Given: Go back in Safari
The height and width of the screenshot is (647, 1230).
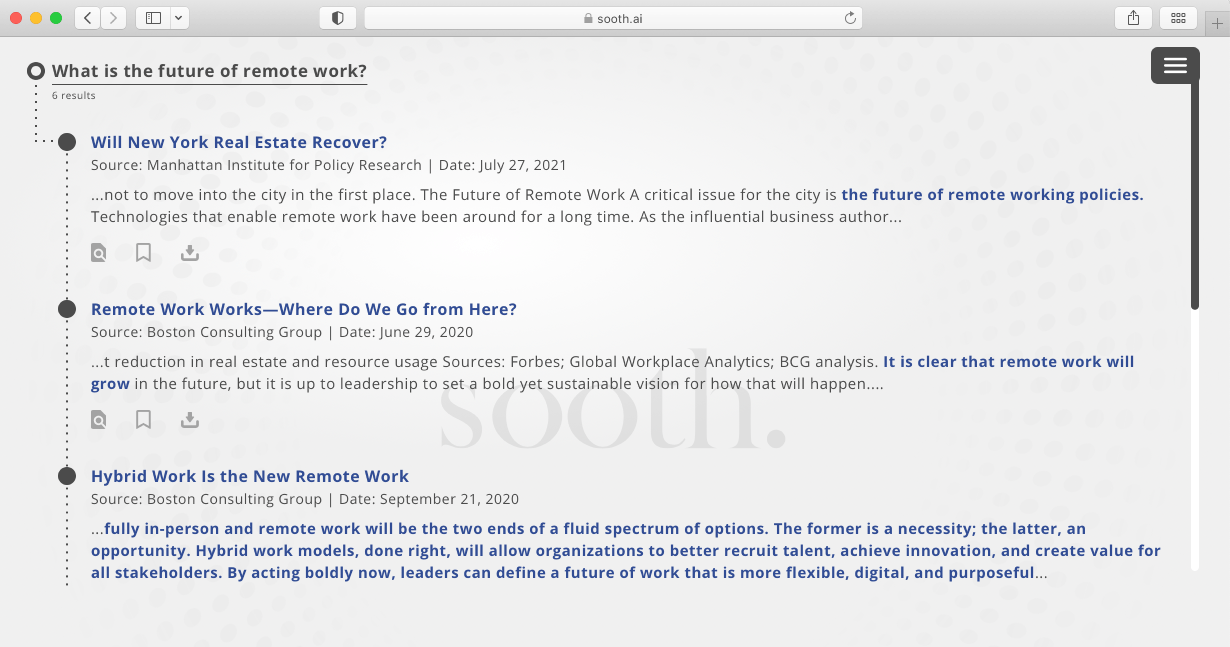Looking at the screenshot, I should pos(87,18).
